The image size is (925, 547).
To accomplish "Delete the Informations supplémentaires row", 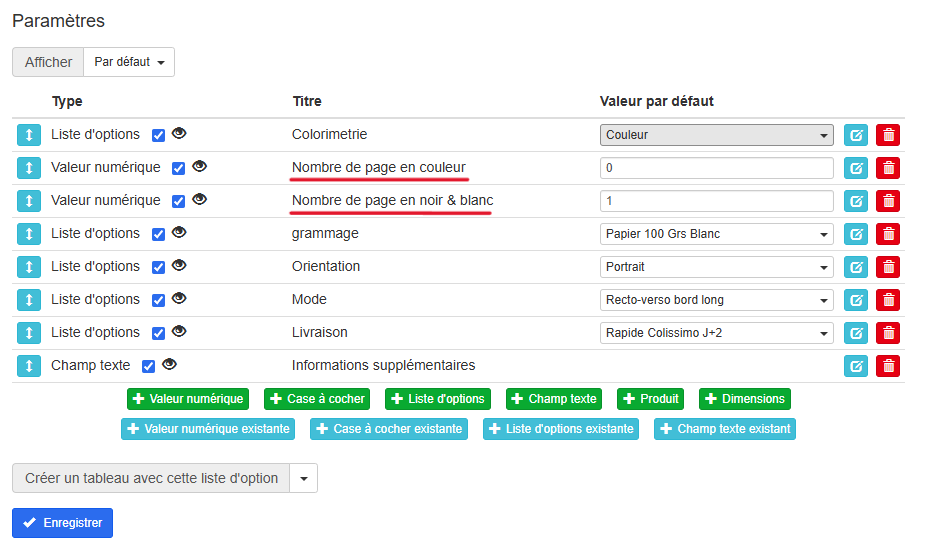I will pos(888,366).
